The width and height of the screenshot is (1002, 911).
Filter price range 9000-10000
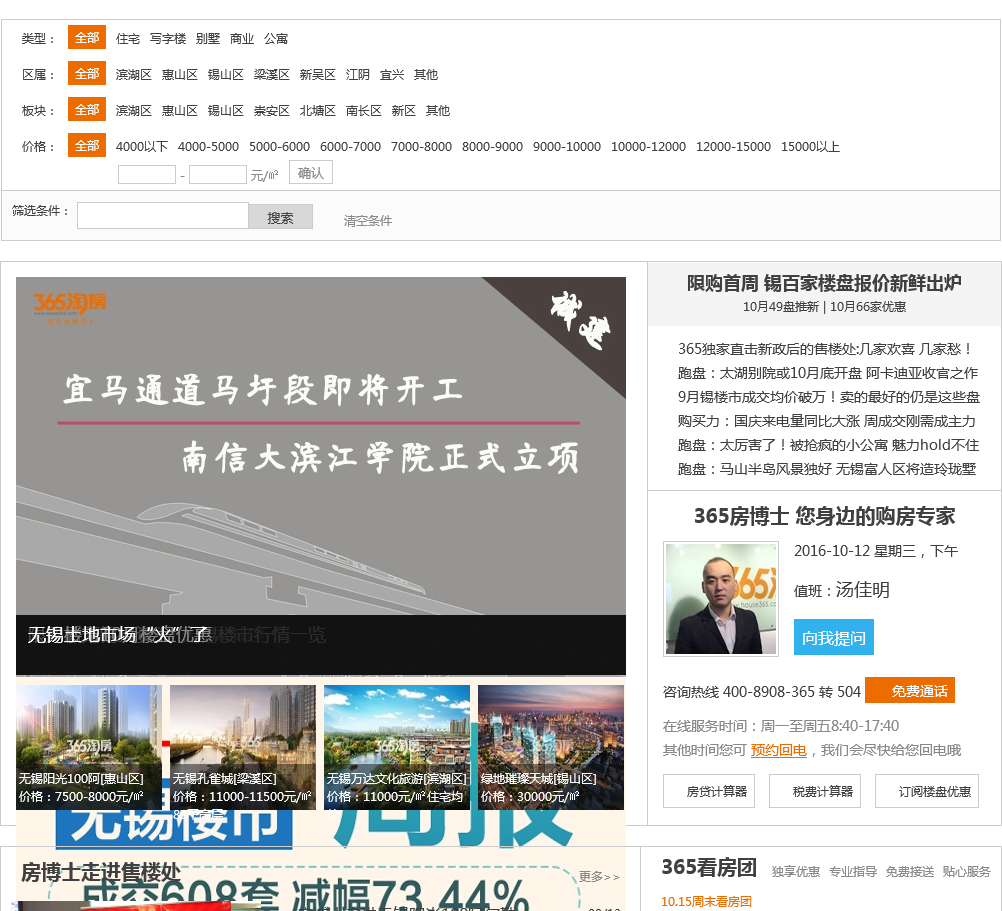567,147
